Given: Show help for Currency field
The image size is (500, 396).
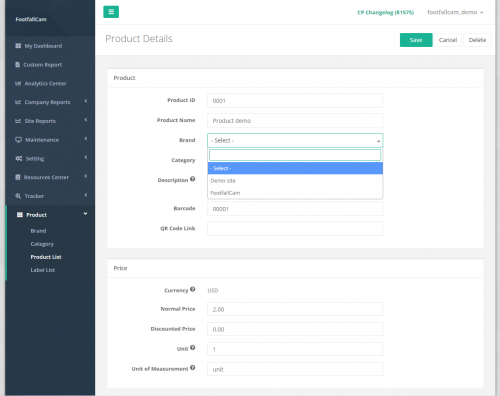Looking at the screenshot, I should [x=193, y=289].
